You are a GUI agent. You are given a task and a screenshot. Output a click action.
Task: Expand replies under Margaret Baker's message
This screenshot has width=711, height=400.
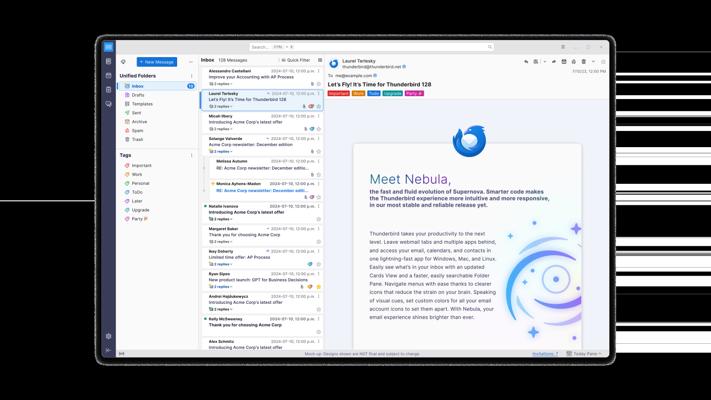point(221,242)
